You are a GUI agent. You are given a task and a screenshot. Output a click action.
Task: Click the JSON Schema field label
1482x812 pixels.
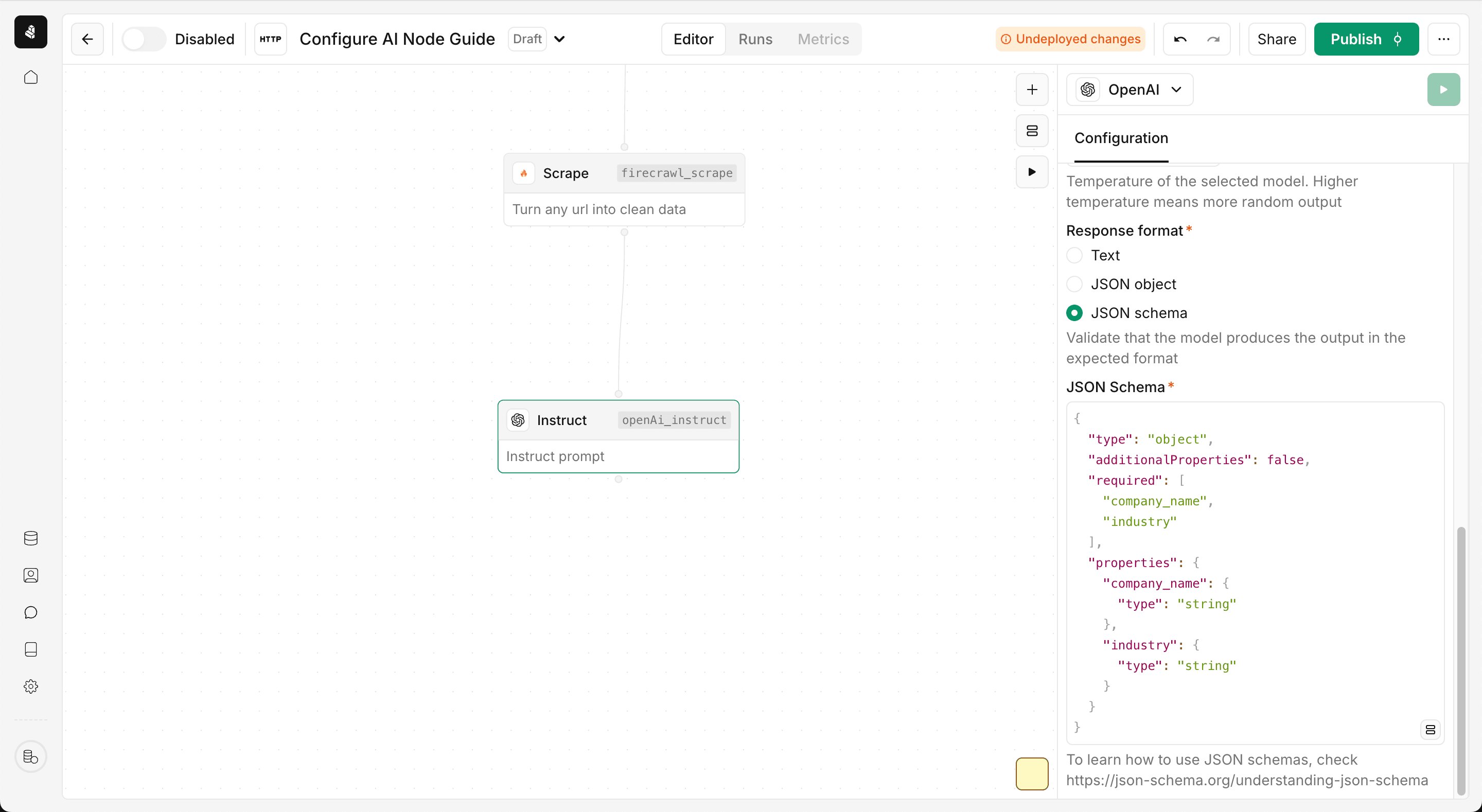(1115, 387)
